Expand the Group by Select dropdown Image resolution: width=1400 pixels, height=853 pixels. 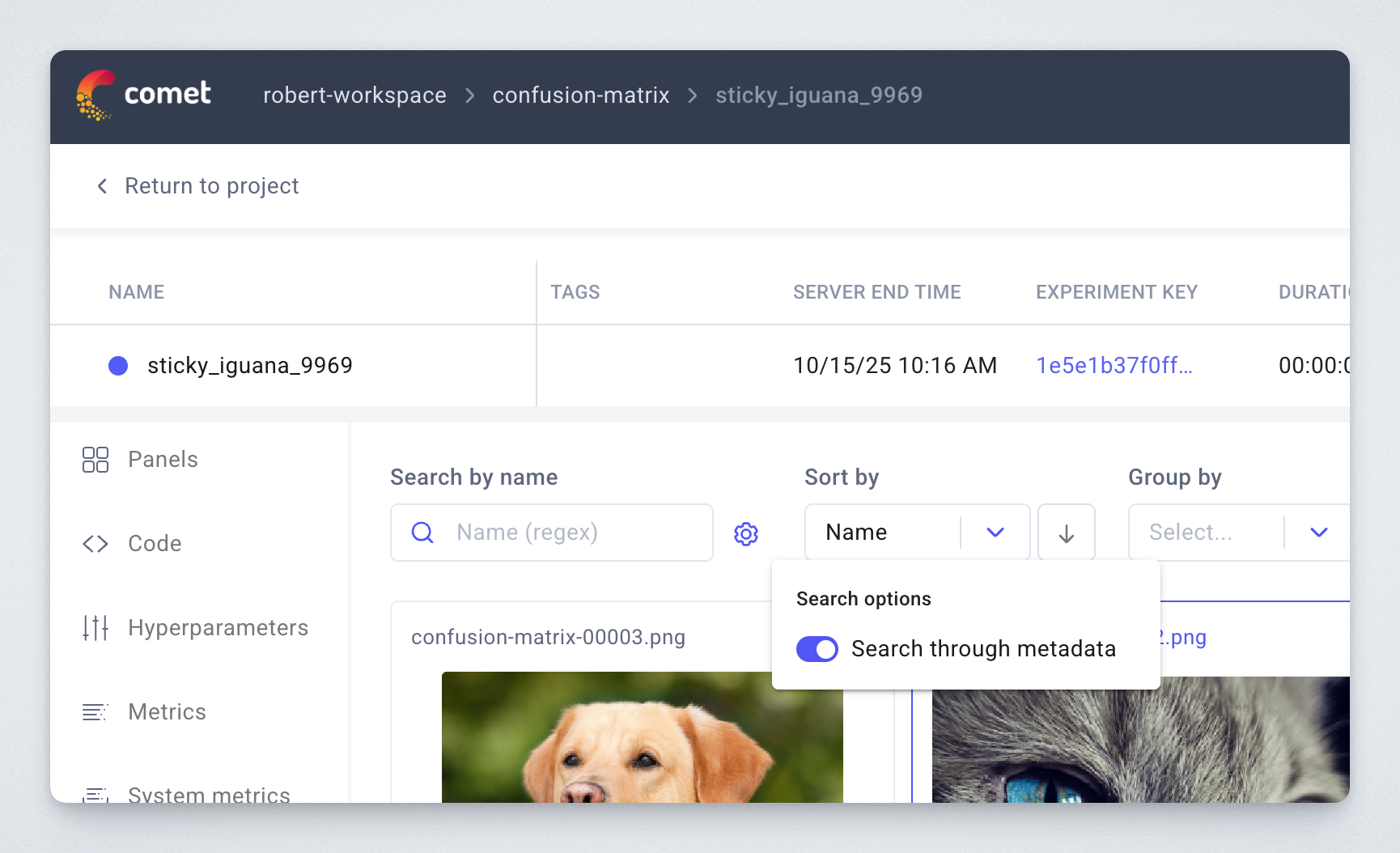(x=1319, y=532)
